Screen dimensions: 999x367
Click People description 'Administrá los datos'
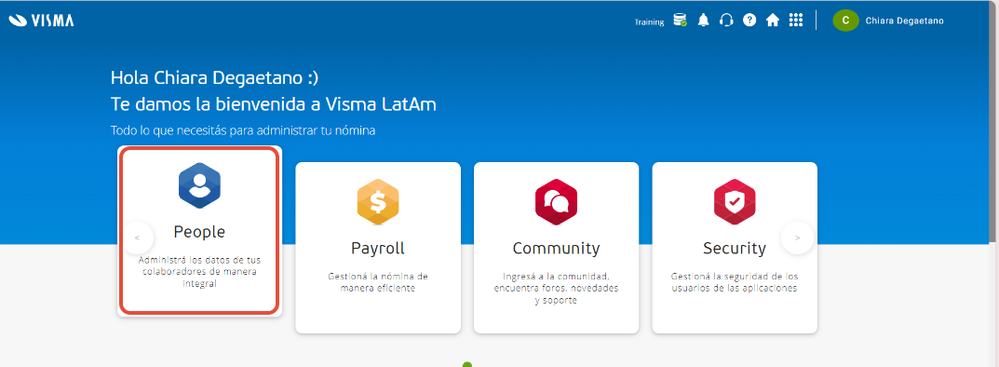tap(199, 272)
